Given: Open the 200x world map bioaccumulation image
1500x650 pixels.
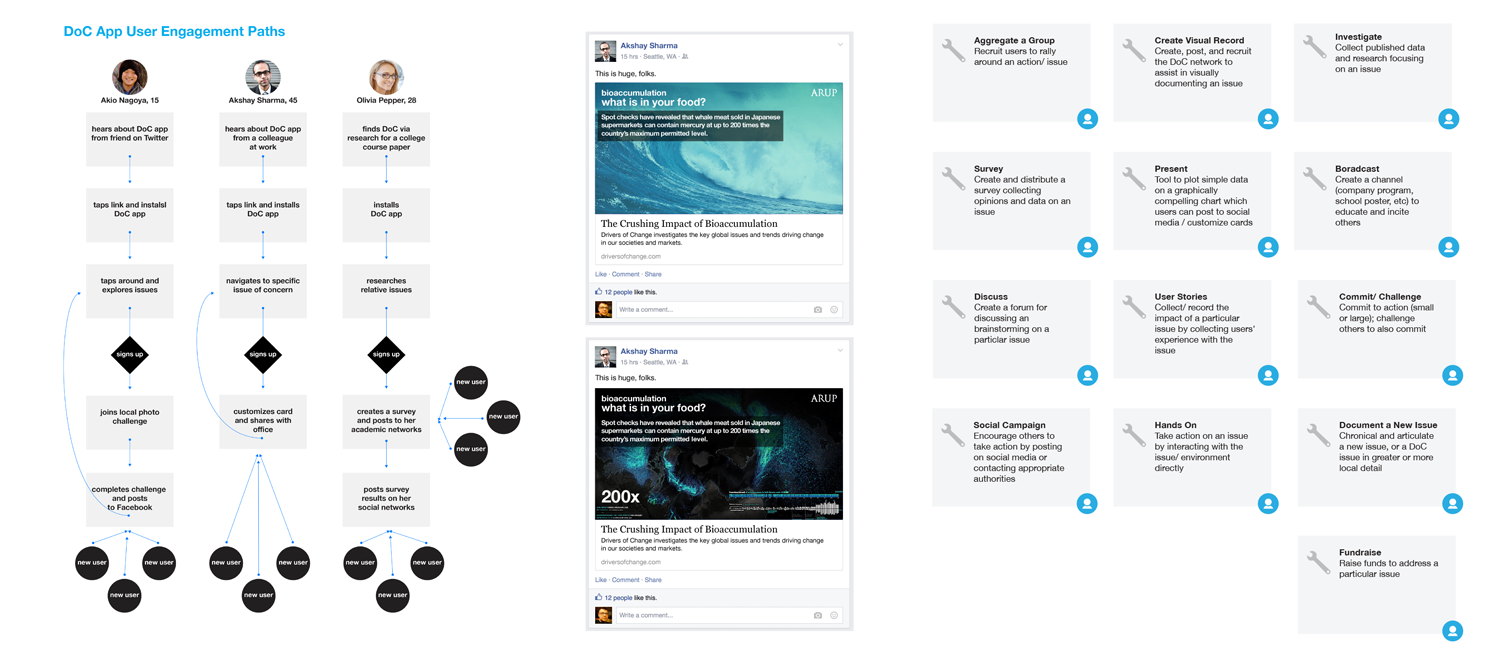Looking at the screenshot, I should pyautogui.click(x=719, y=454).
